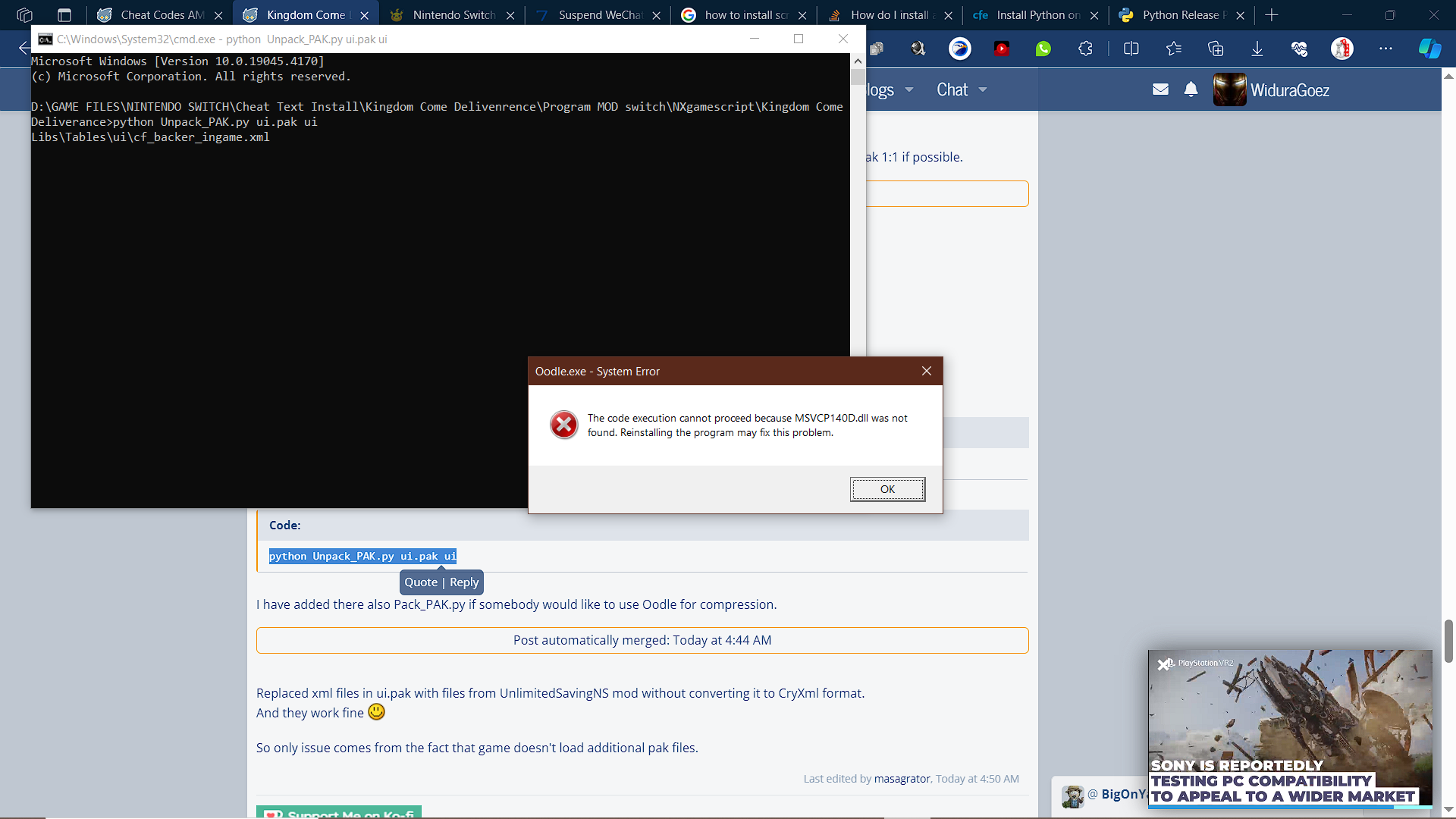Click Support Me on Ko-fi button
This screenshot has width=1456, height=819.
pos(339,812)
